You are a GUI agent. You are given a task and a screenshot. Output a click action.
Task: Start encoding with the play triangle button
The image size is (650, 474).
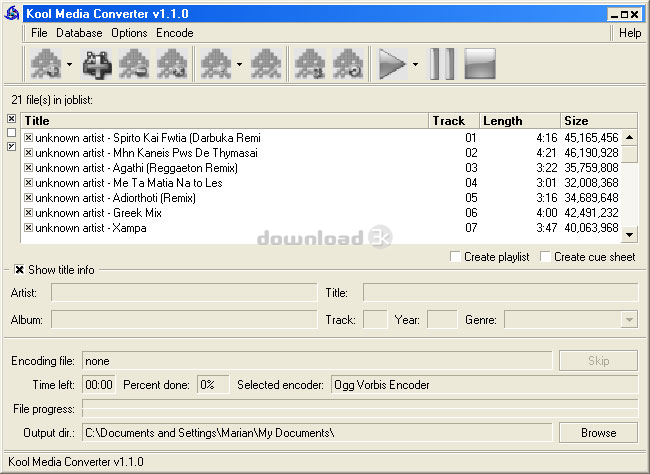392,64
